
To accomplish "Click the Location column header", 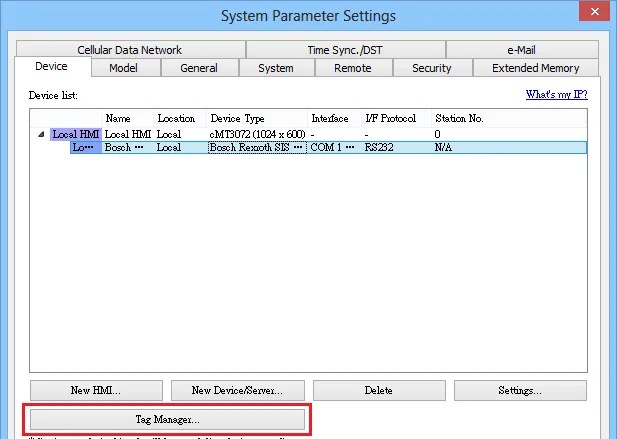I will coord(180,118).
